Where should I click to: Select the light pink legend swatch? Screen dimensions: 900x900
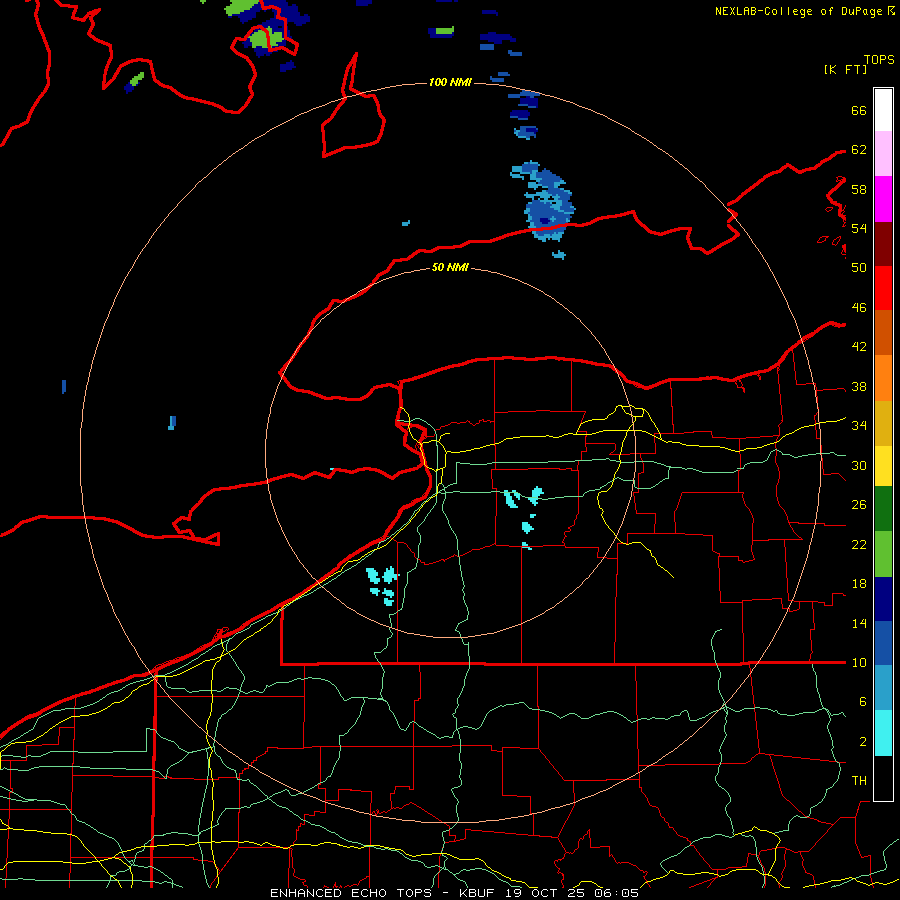pos(883,154)
